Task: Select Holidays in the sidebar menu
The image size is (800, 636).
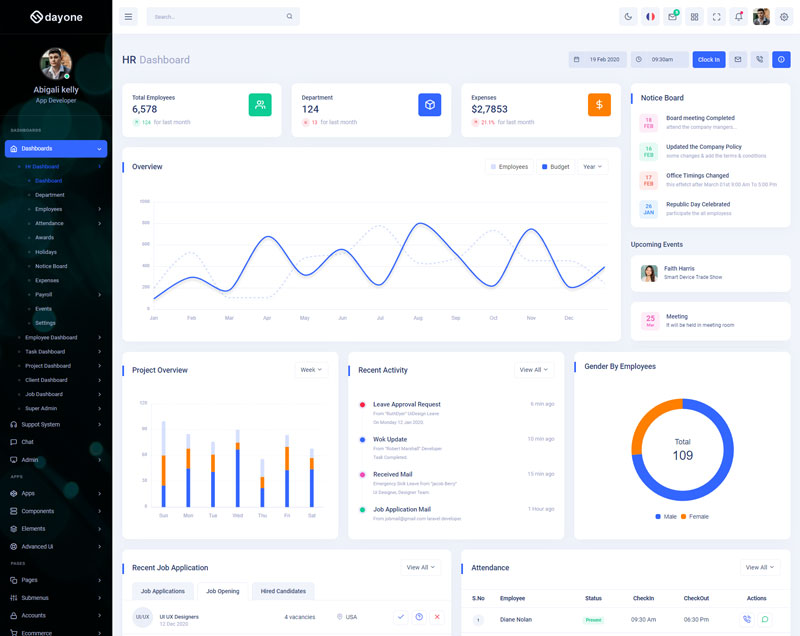Action: 46,252
